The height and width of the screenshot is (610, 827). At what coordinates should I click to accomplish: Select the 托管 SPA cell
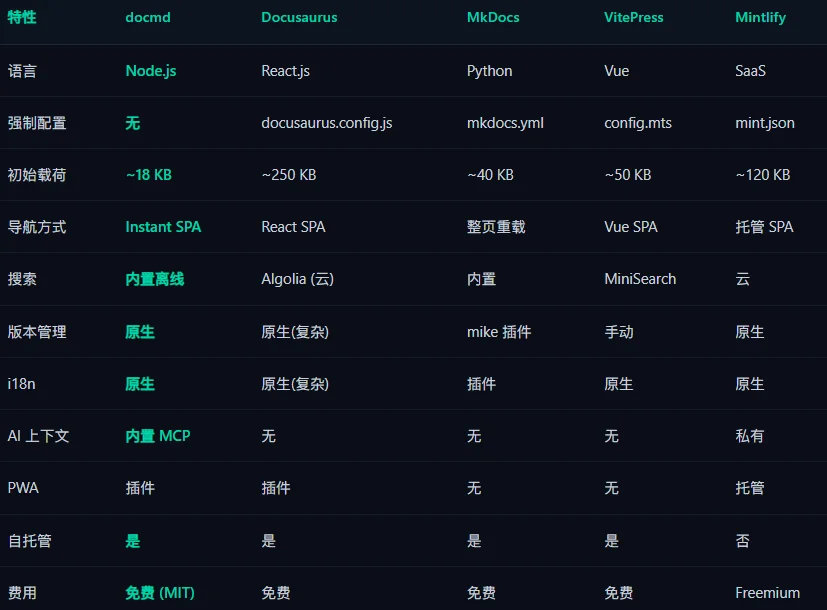point(764,227)
